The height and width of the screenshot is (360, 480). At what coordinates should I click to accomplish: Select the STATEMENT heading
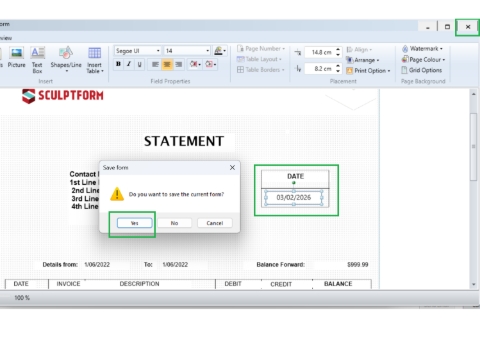pyautogui.click(x=184, y=141)
